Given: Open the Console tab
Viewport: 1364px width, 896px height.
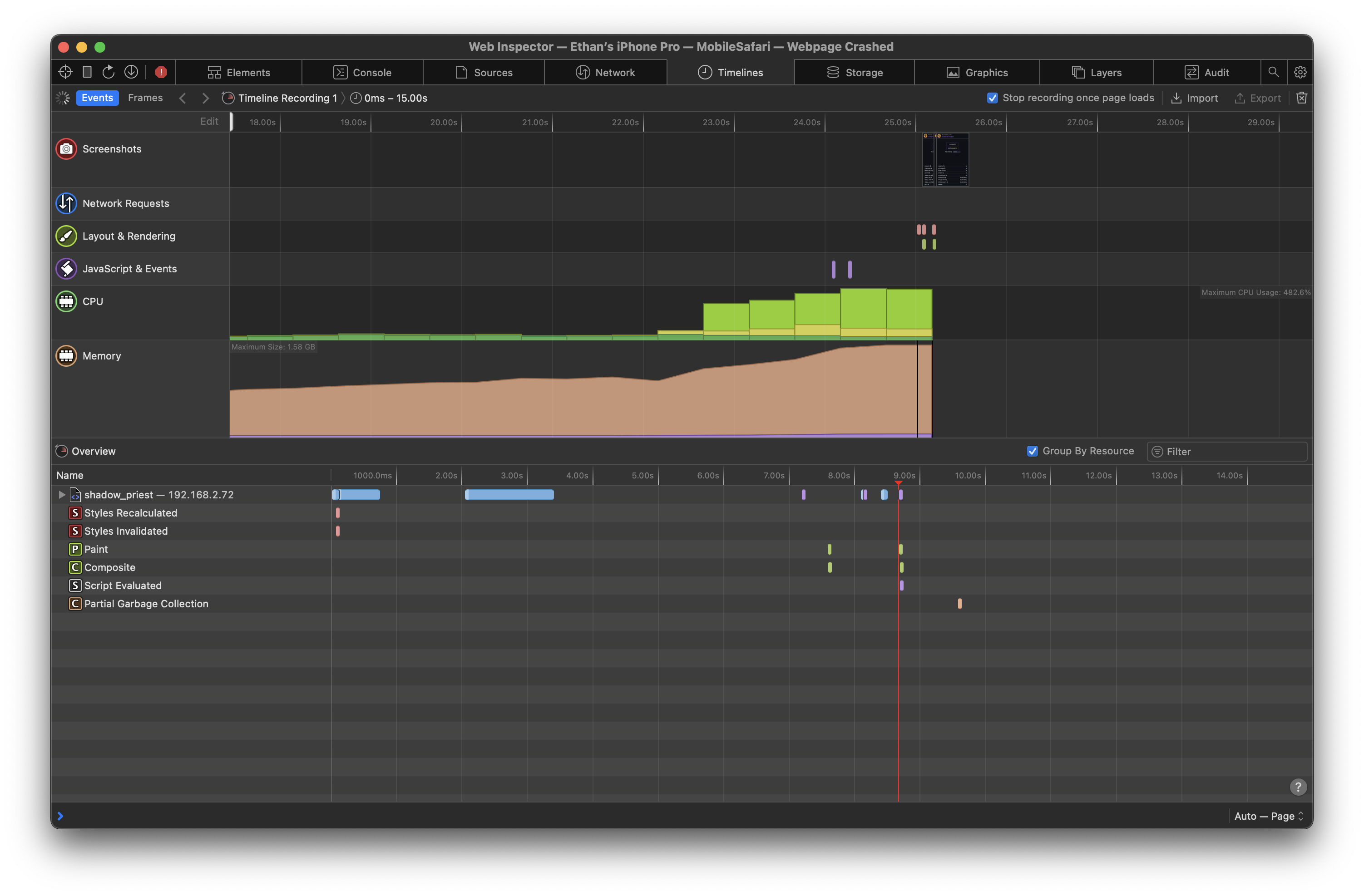Looking at the screenshot, I should click(362, 72).
